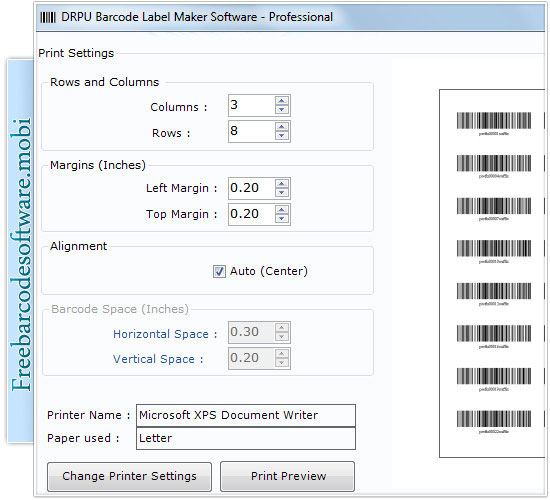Click the Columns value field
This screenshot has height=500, width=550.
click(251, 105)
